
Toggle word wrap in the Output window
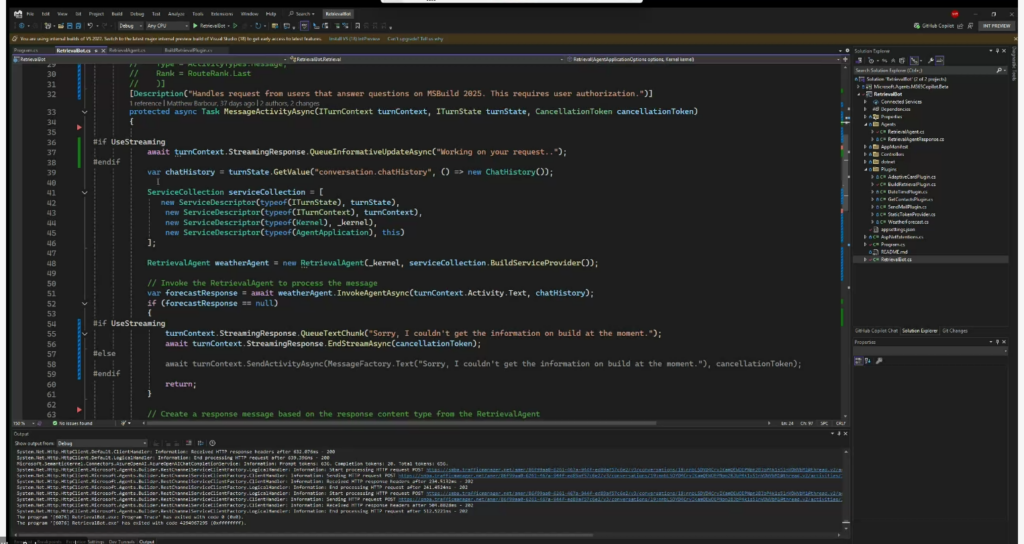point(200,443)
